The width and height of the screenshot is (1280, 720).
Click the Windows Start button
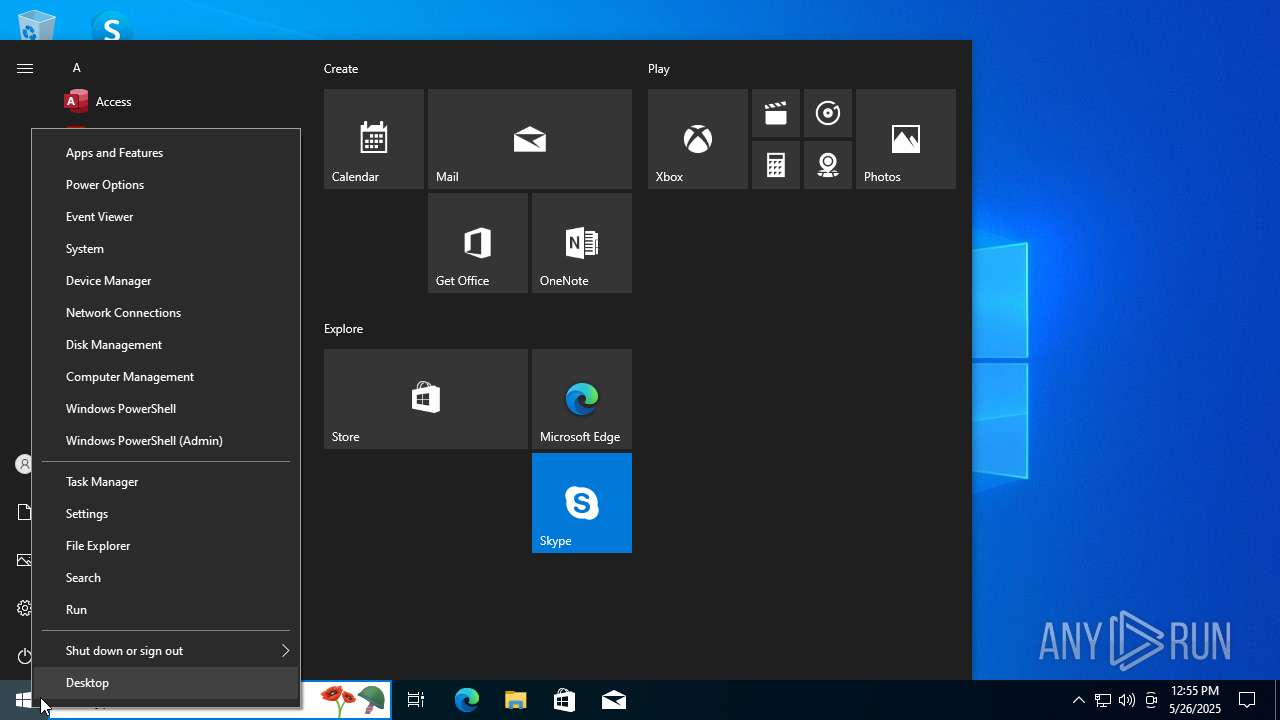point(24,700)
